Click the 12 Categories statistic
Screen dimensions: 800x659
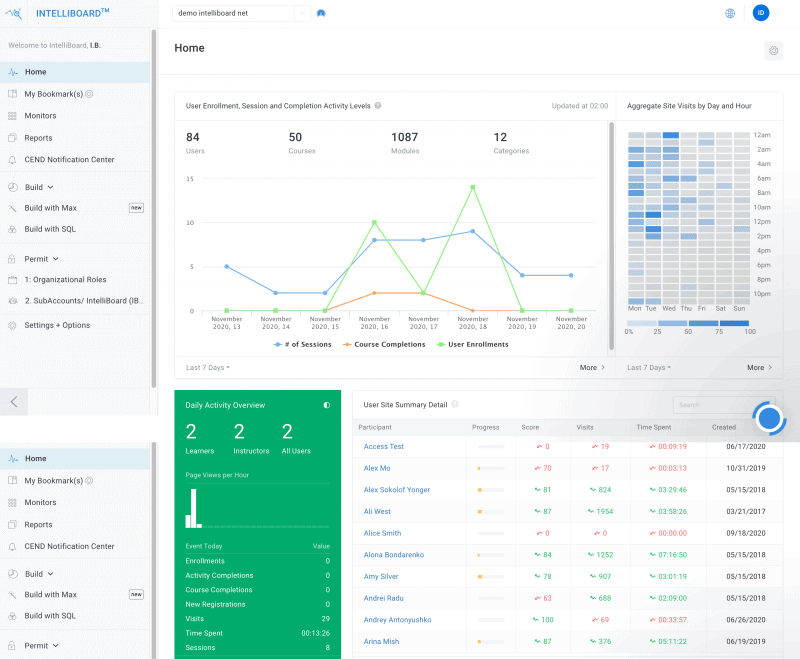click(511, 143)
